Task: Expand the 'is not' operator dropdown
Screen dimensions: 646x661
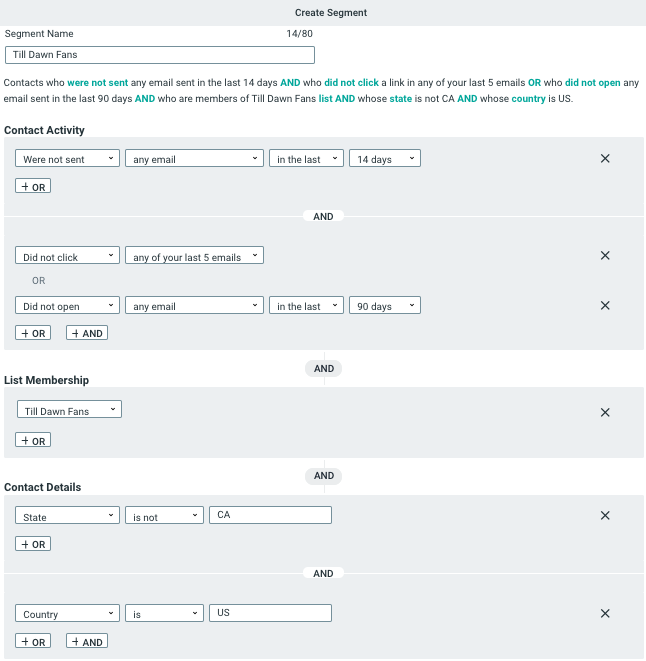Action: 165,517
